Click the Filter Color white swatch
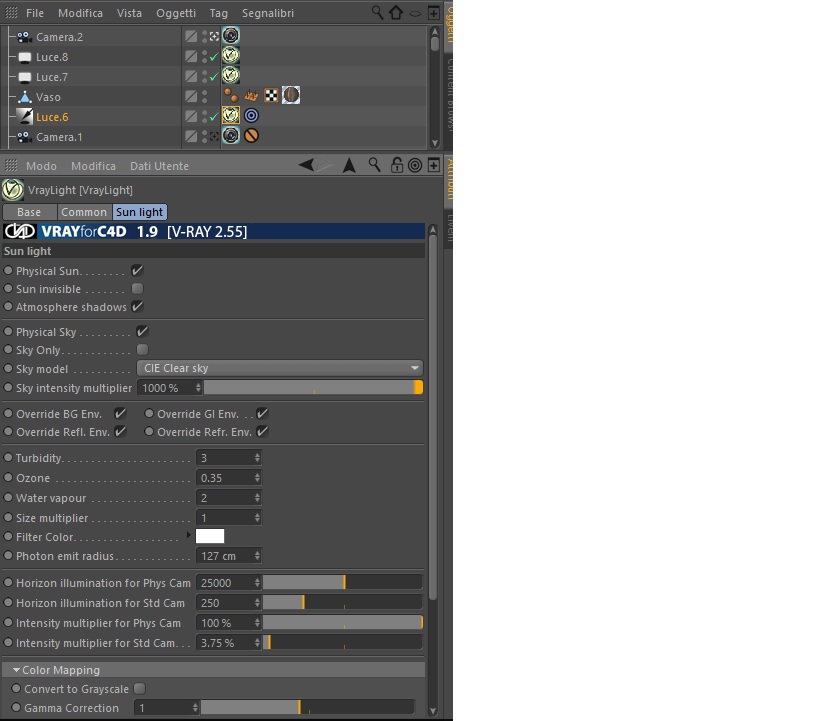Image resolution: width=819 pixels, height=721 pixels. [x=210, y=536]
